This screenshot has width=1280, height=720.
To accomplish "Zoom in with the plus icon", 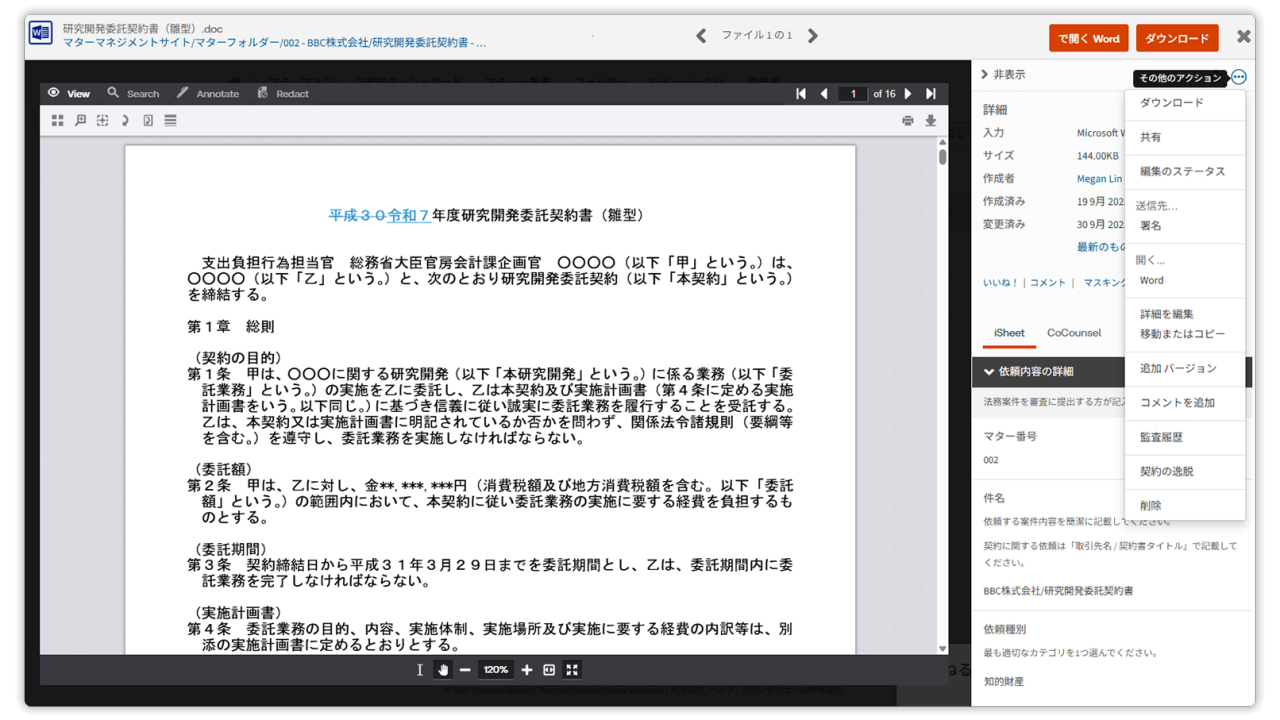I will pos(527,670).
